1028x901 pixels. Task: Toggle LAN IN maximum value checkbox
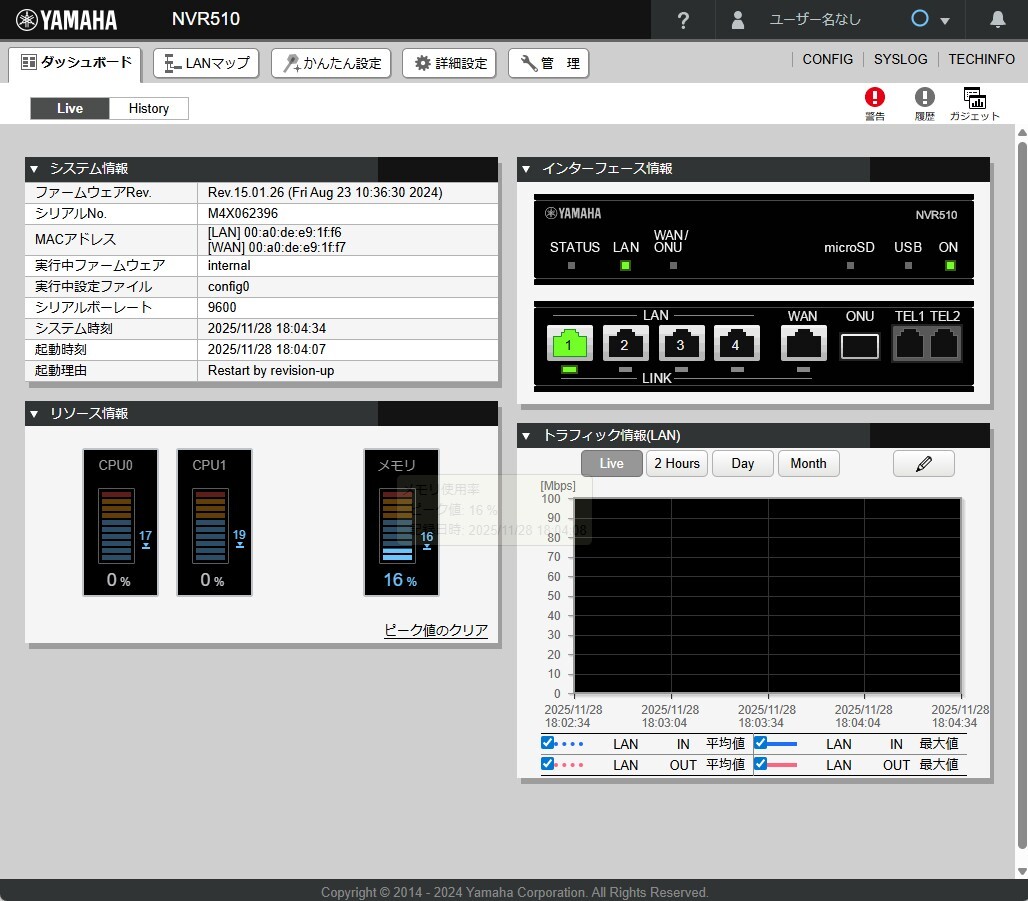[760, 743]
